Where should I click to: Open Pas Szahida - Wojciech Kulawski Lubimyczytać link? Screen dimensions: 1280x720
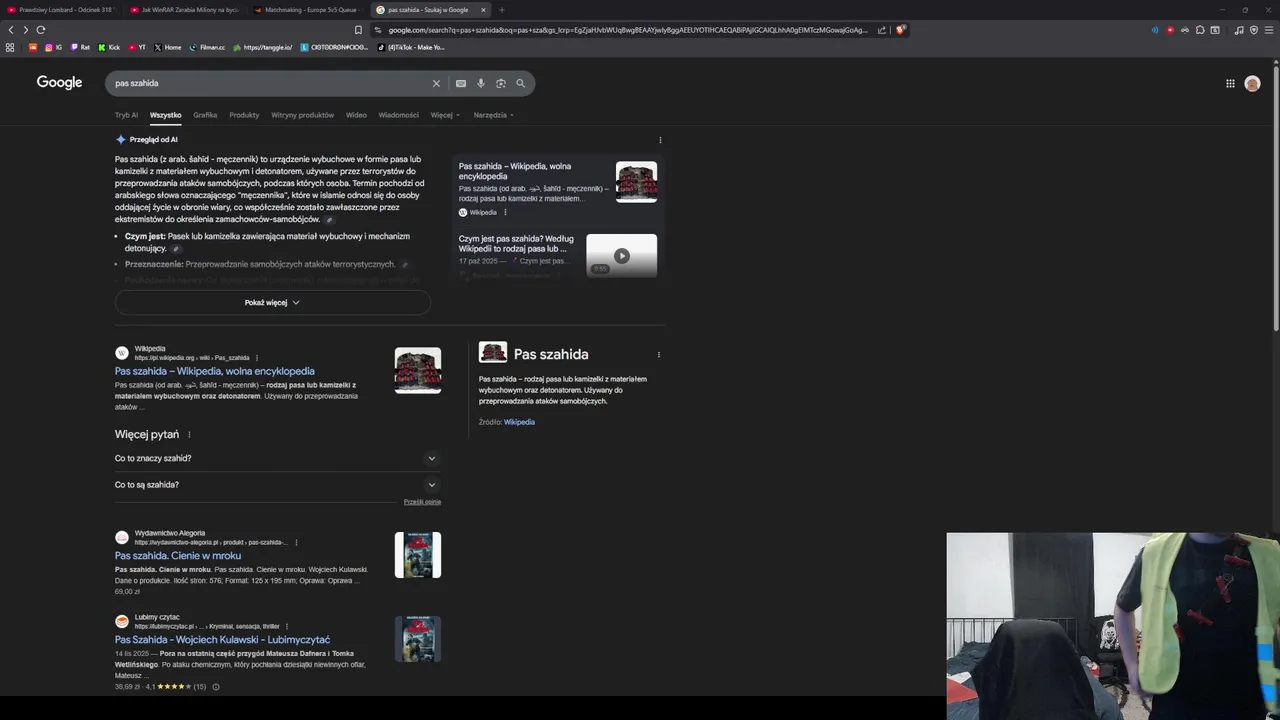click(222, 640)
